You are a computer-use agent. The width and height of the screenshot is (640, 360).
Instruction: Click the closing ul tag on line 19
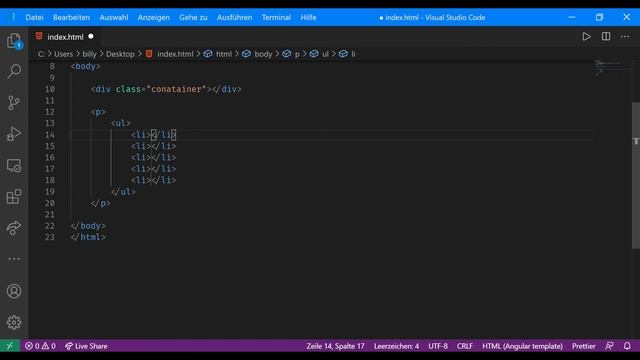[124, 191]
